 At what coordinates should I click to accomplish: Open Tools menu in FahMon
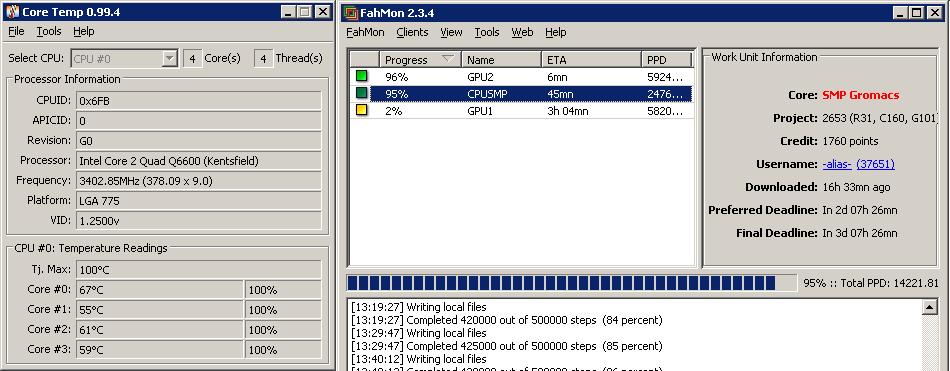click(487, 32)
